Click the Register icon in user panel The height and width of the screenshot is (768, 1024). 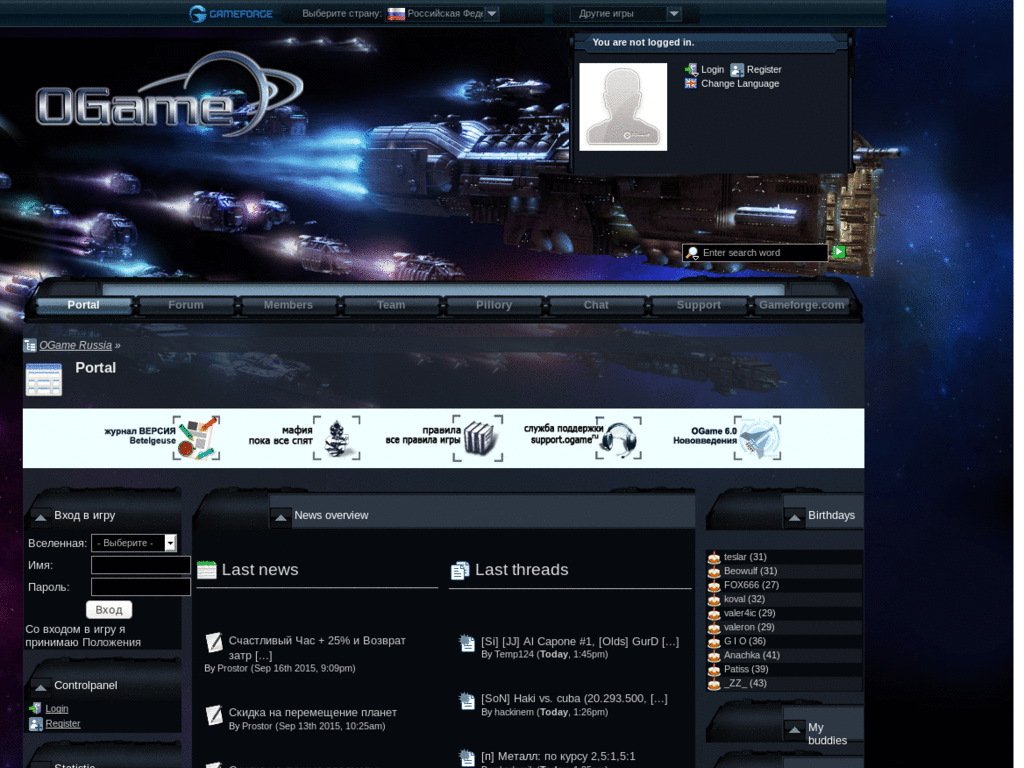pos(737,70)
